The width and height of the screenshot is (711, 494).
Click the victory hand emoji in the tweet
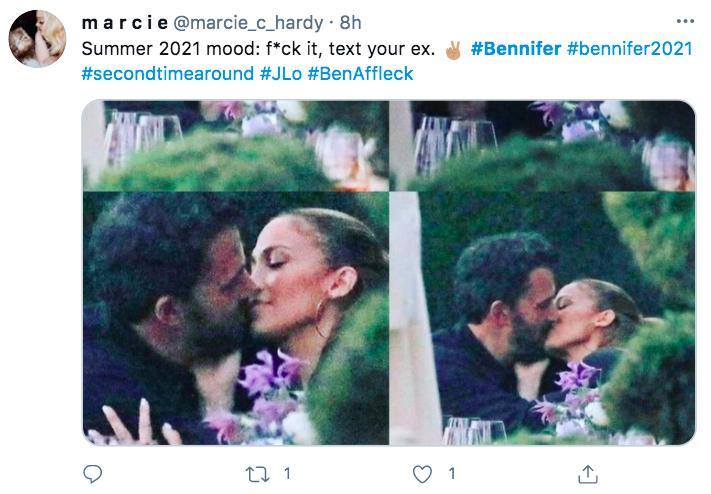point(452,48)
